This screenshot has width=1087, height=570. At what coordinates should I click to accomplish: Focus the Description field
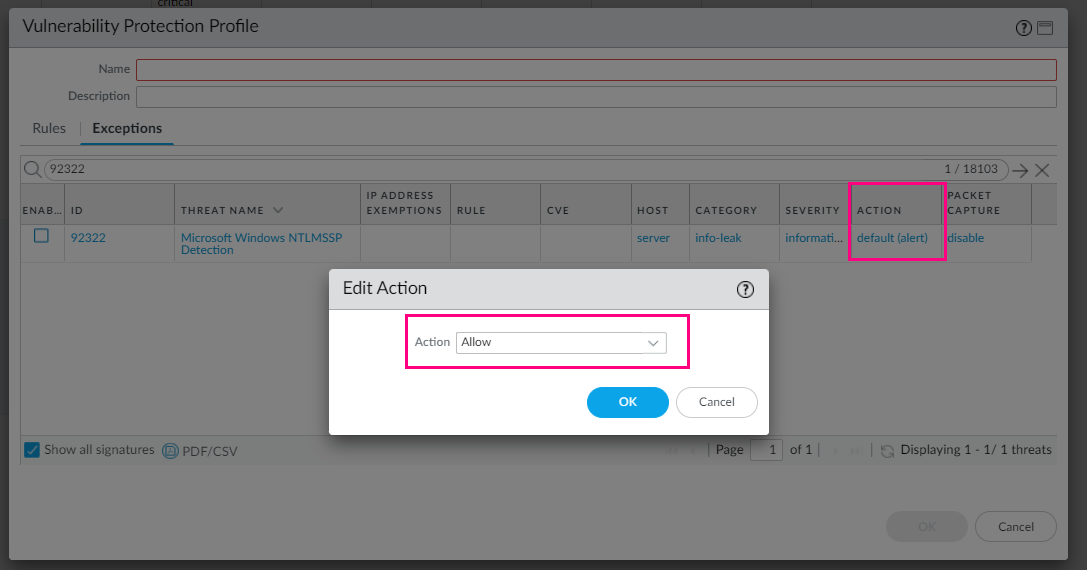(596, 97)
